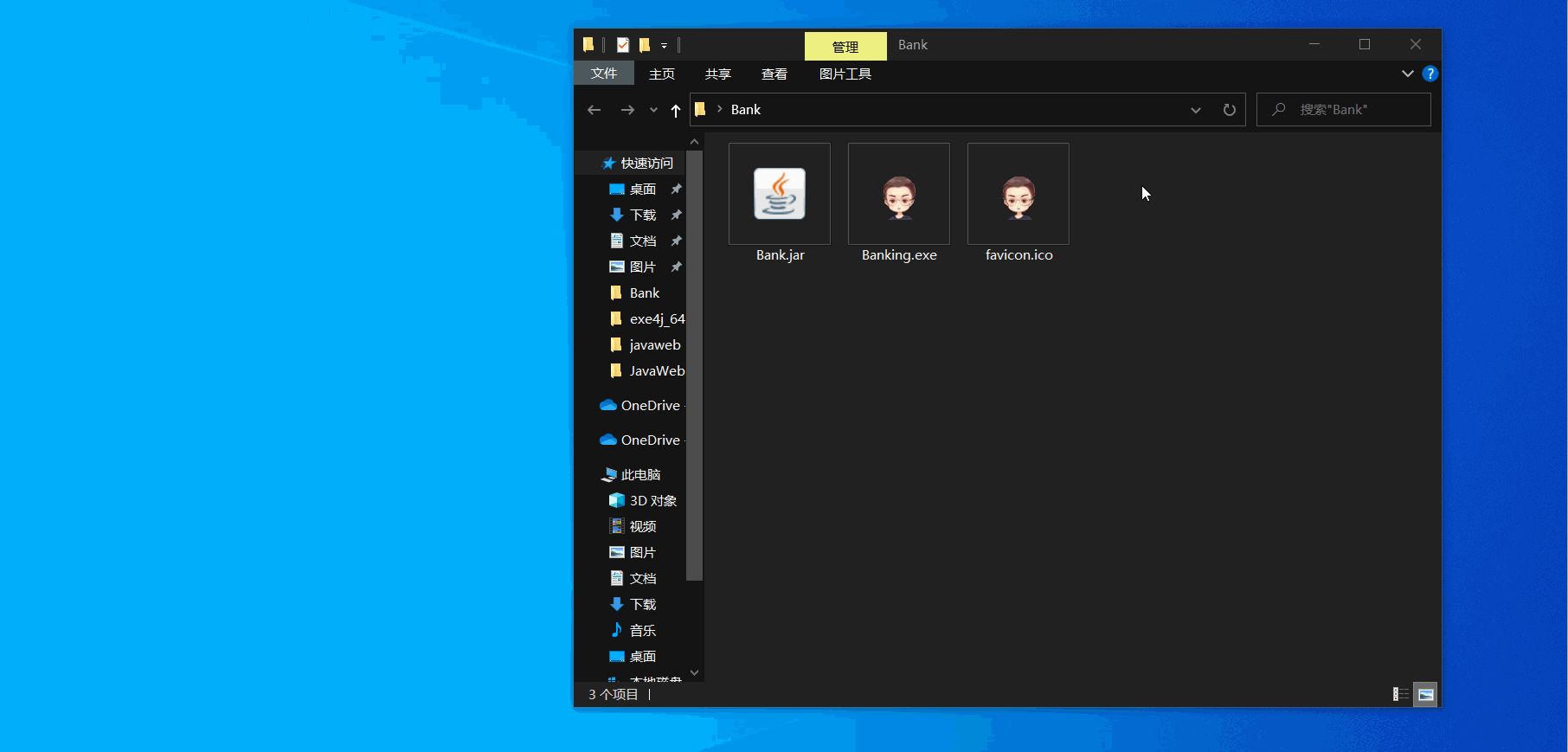Viewport: 1568px width, 752px height.
Task: Expand the breadcrumb chevron before Bank
Action: (719, 110)
